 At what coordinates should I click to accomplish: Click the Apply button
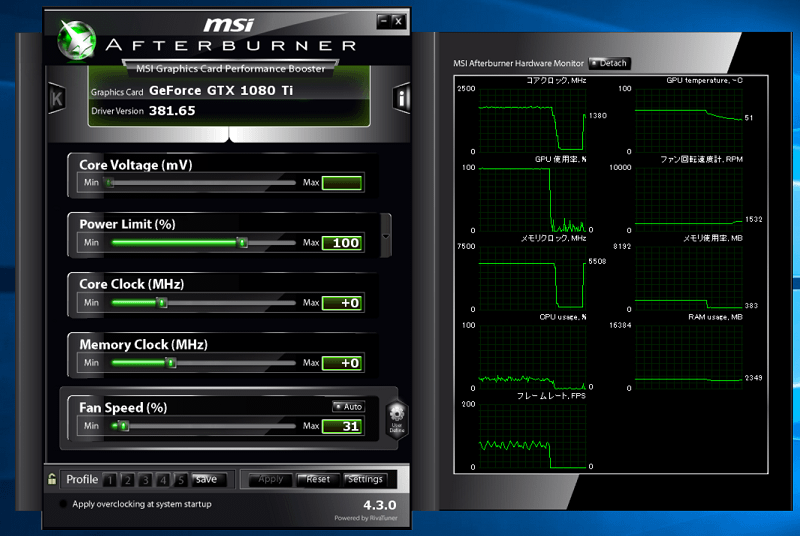pyautogui.click(x=270, y=479)
